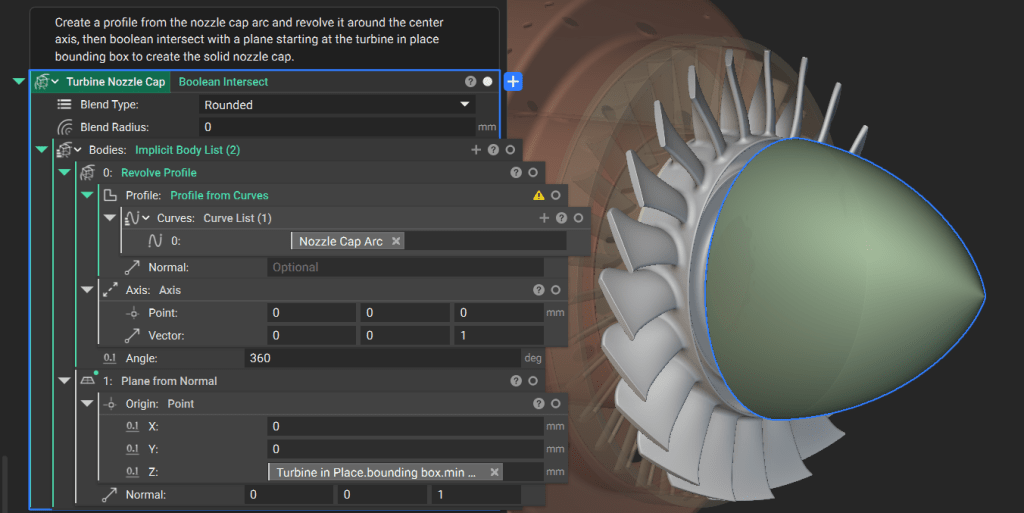Click the Angle input showing 360
This screenshot has width=1024, height=513.
[x=380, y=358]
